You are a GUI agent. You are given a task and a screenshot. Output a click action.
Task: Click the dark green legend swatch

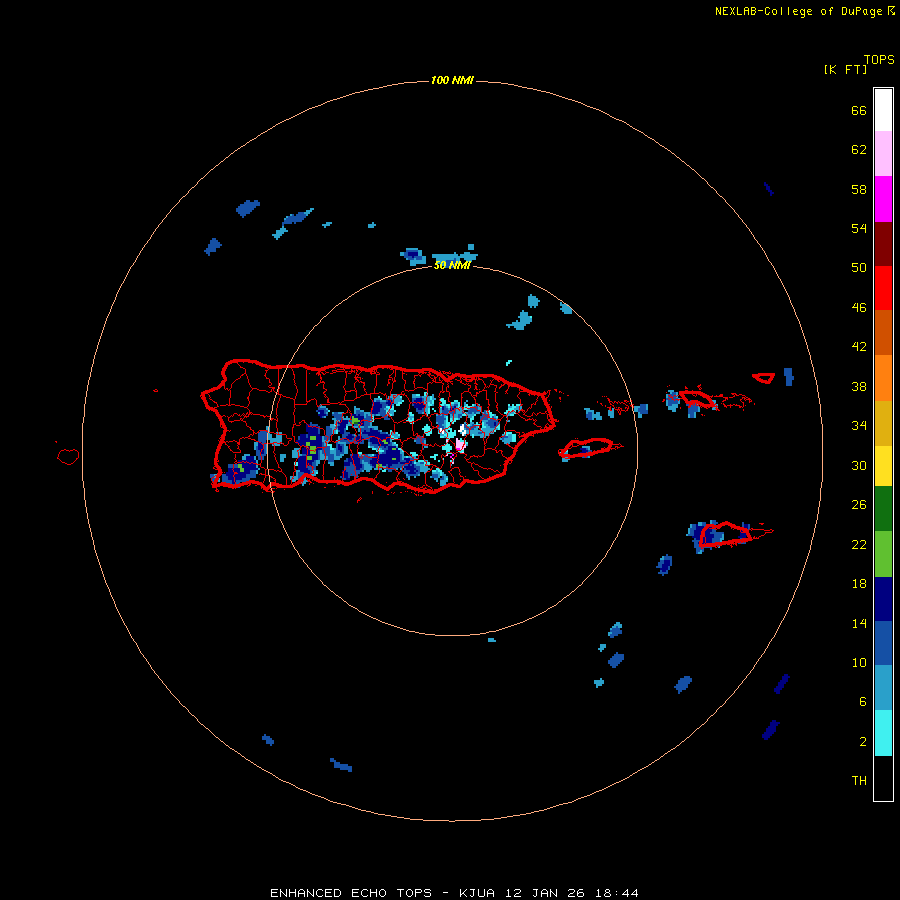coord(883,509)
